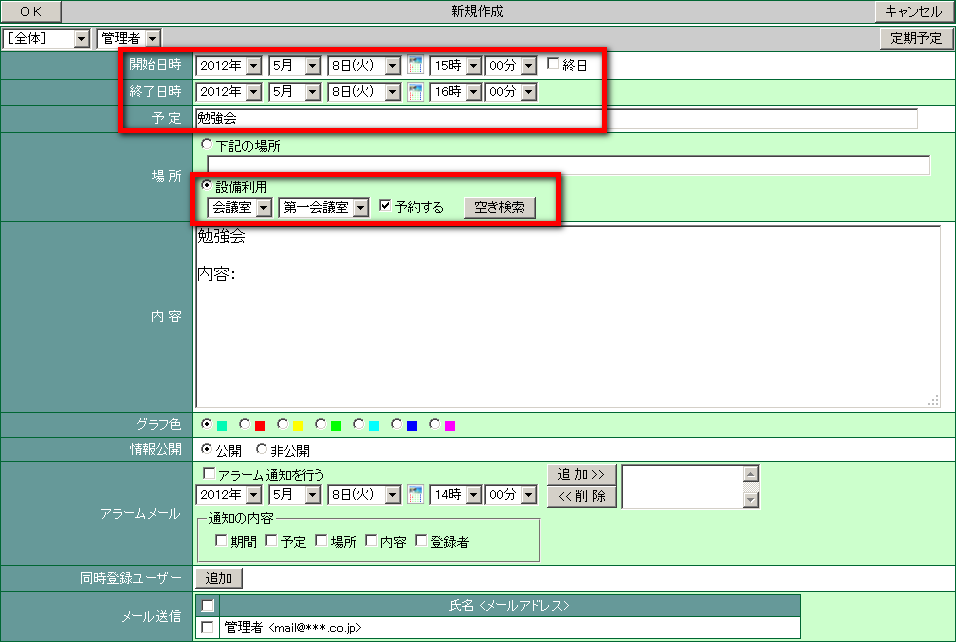
Task: Open the 管理者 user dropdown
Action: (x=129, y=38)
